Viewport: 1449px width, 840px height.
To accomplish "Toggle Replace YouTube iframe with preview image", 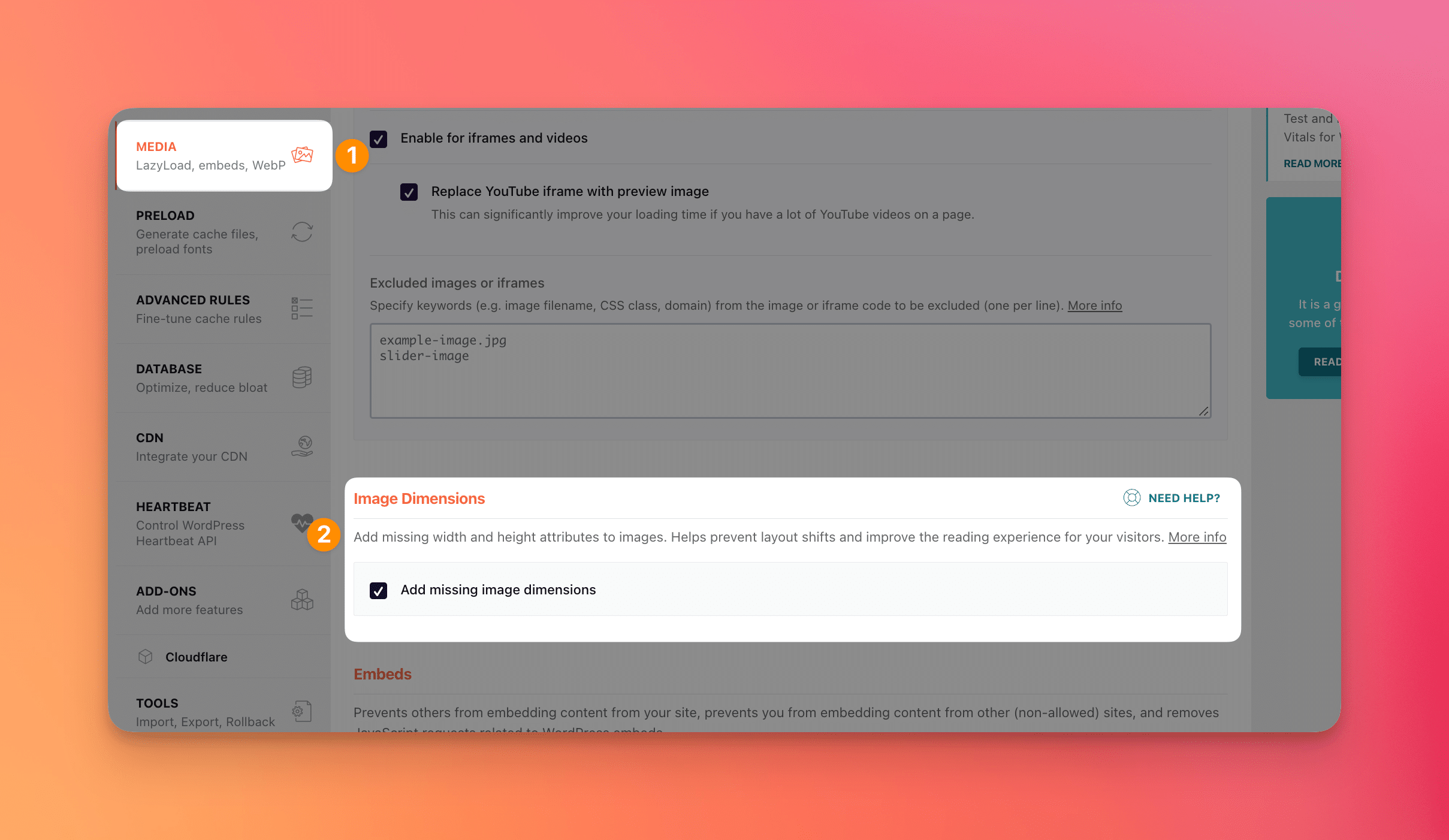I will click(x=408, y=191).
